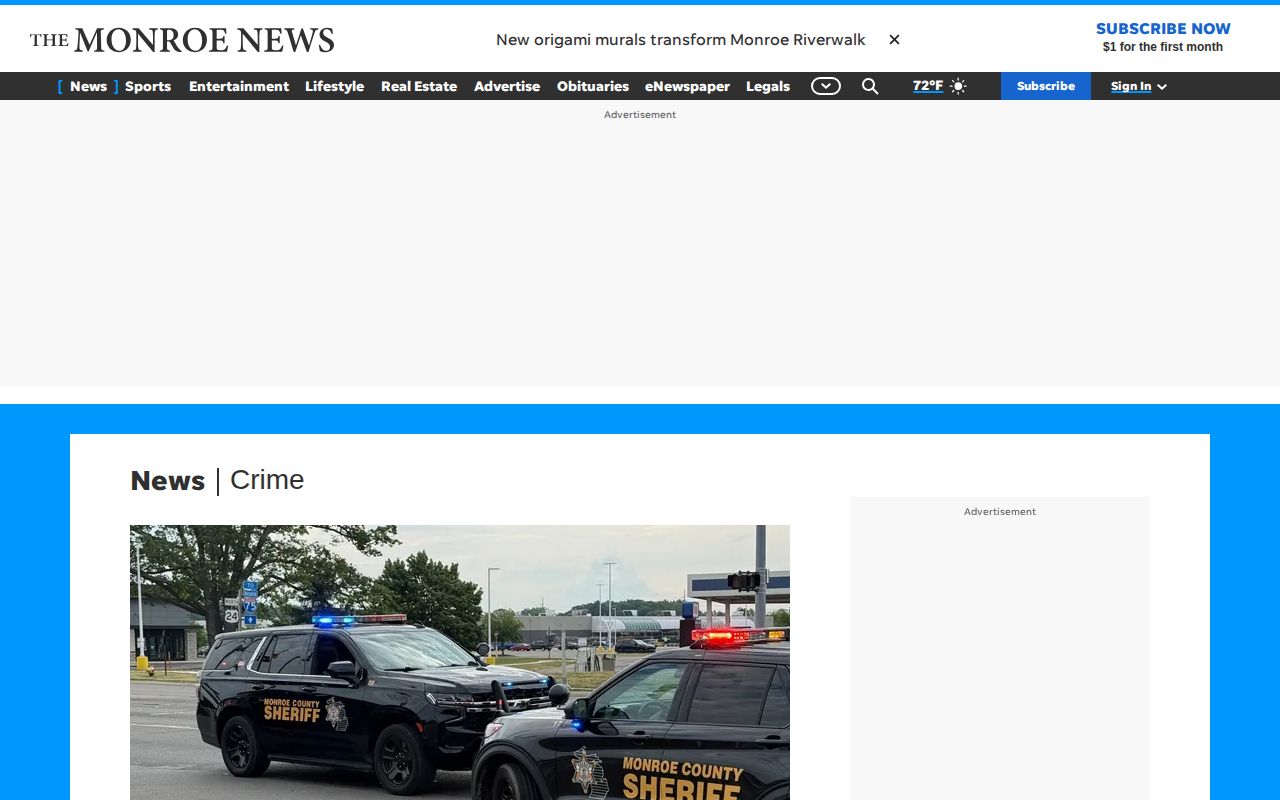
Task: Read the origami murals Riverwalk headline
Action: pos(681,39)
